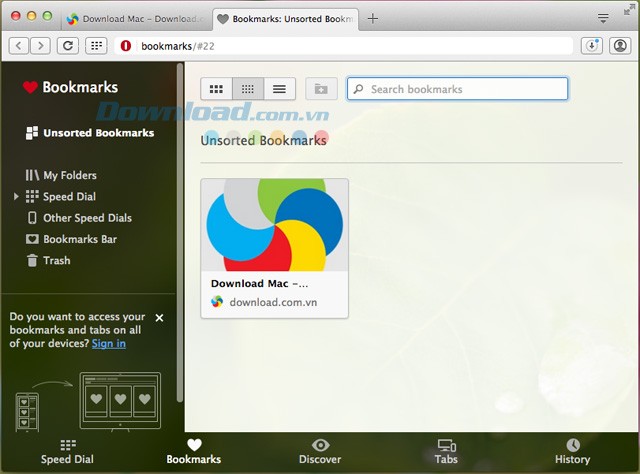Open History from bottom bar
The height and width of the screenshot is (474, 640).
pyautogui.click(x=572, y=451)
